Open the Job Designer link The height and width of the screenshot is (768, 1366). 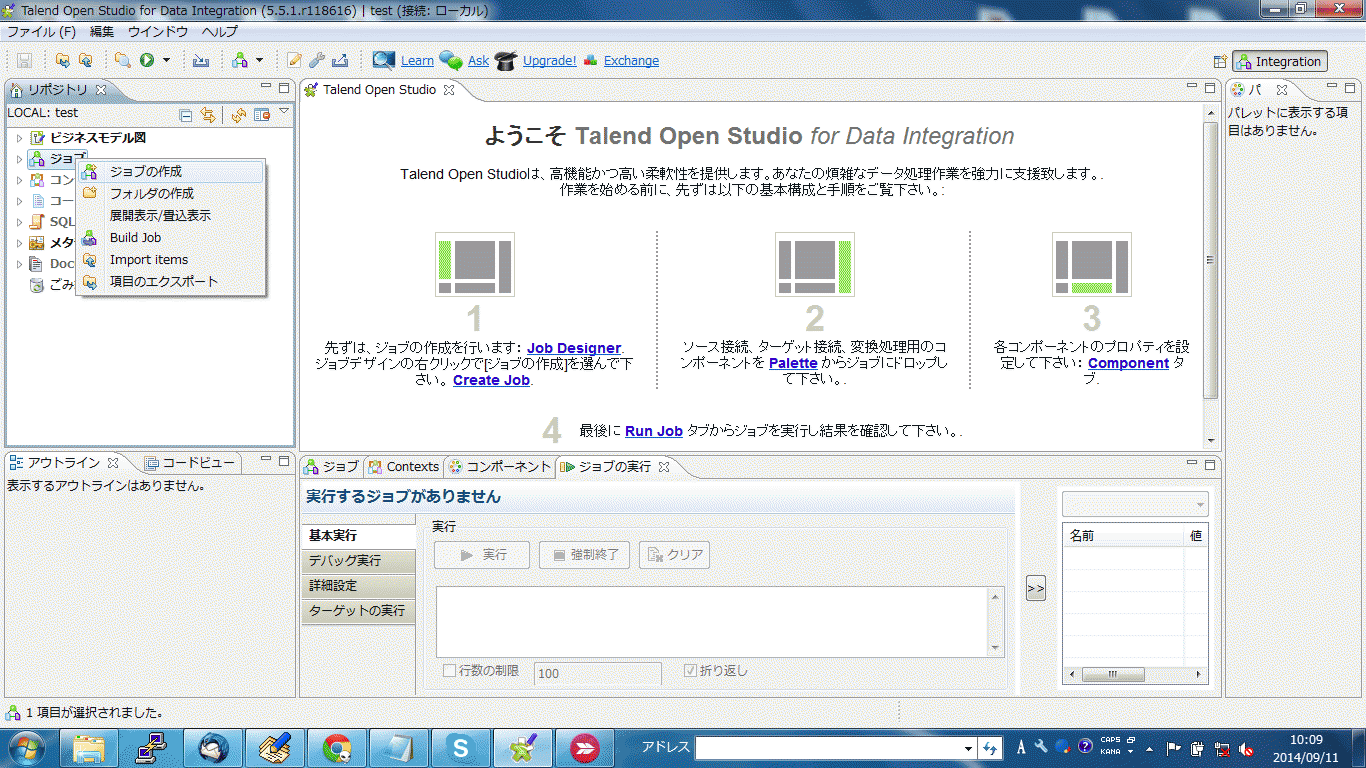click(x=574, y=348)
